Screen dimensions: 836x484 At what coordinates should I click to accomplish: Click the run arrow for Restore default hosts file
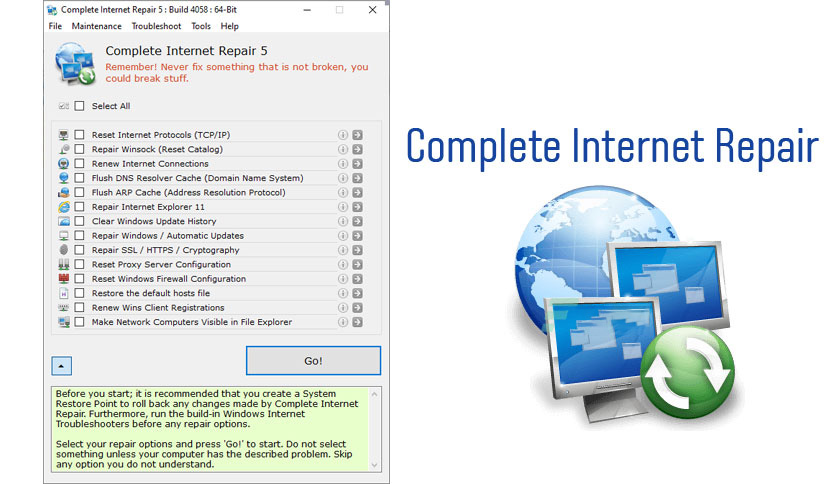(357, 294)
